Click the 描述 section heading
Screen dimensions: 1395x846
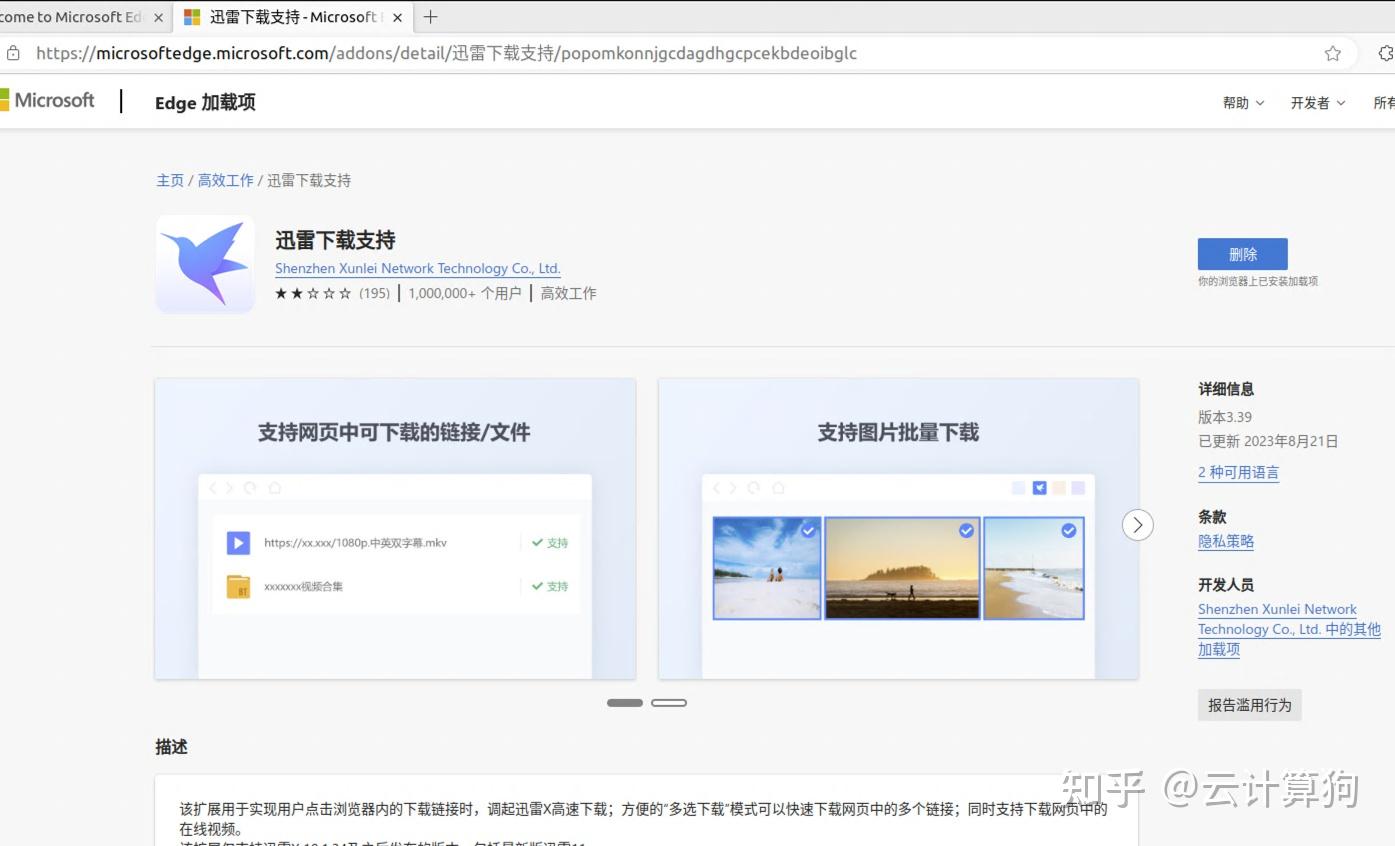coord(171,747)
